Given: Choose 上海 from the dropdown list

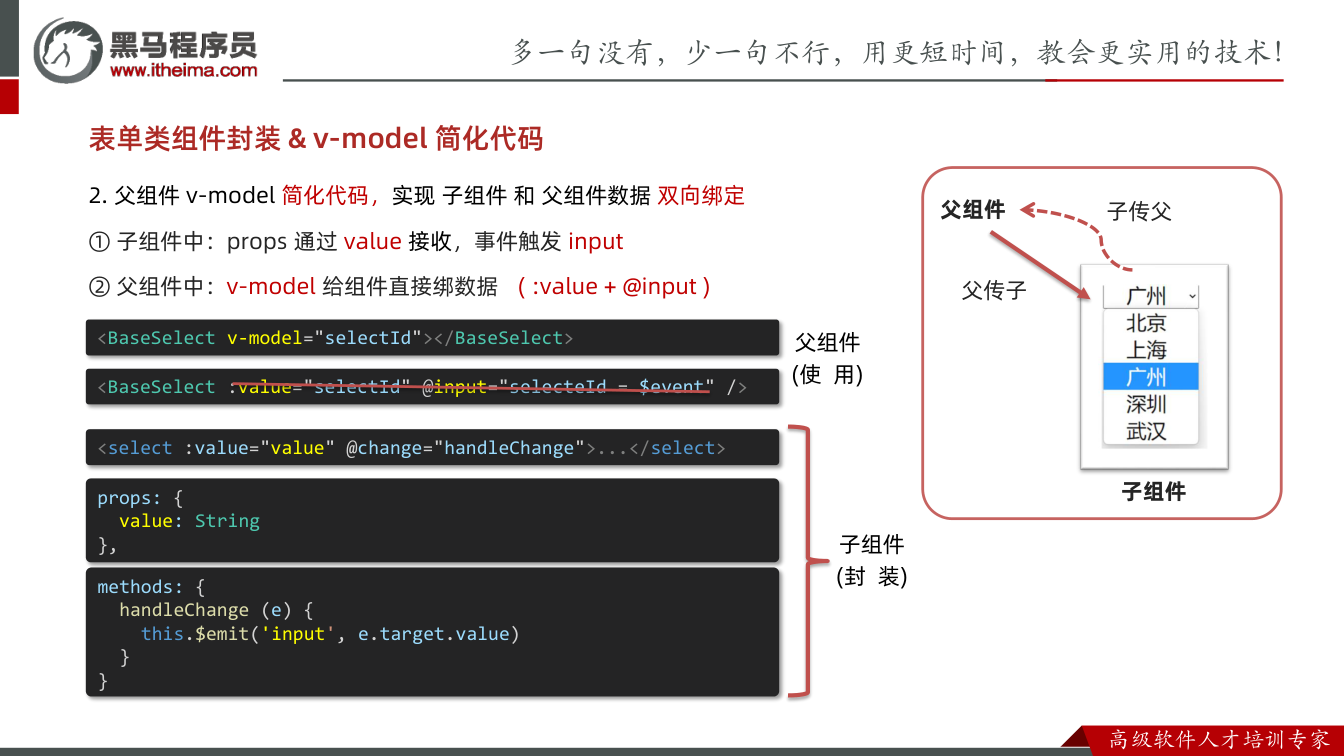Looking at the screenshot, I should coord(1150,350).
